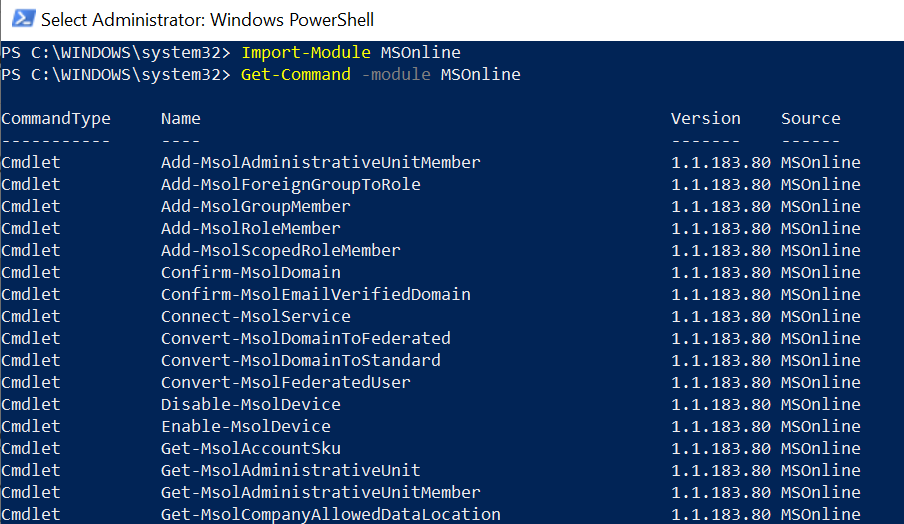Screen dimensions: 904x524
Task: Click the Import-Module command text
Action: click(306, 52)
